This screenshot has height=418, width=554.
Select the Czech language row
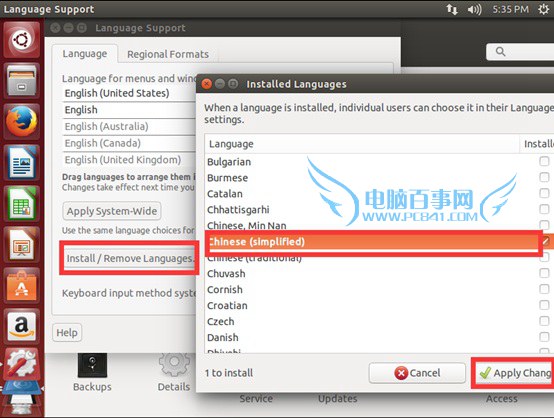(379, 321)
